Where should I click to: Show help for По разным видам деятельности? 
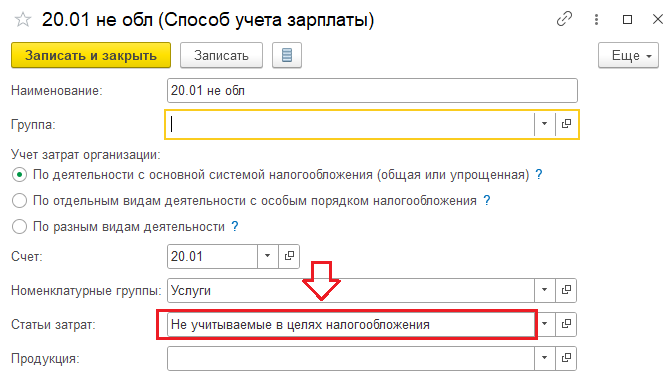[235, 226]
